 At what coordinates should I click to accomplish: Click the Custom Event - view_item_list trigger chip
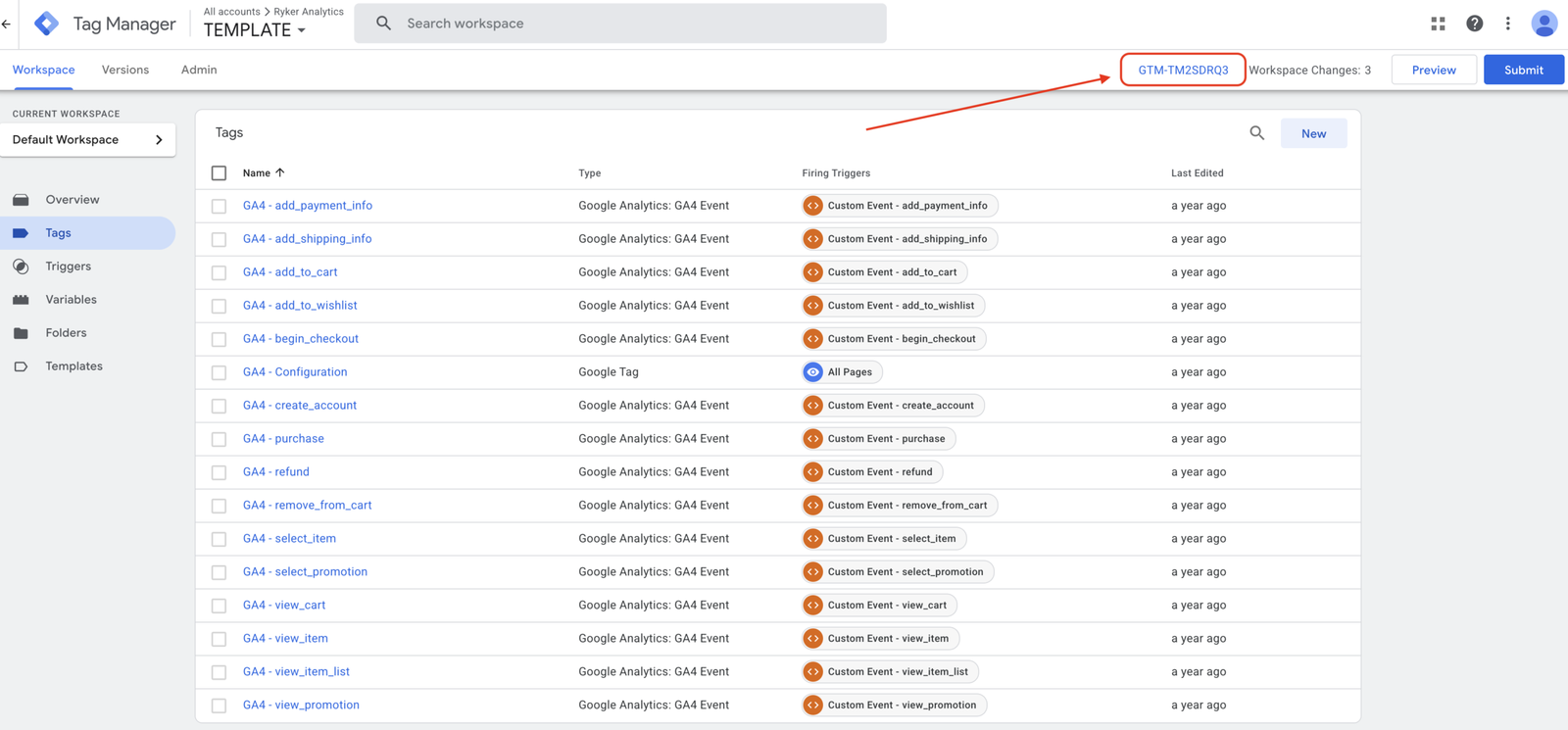pos(890,672)
